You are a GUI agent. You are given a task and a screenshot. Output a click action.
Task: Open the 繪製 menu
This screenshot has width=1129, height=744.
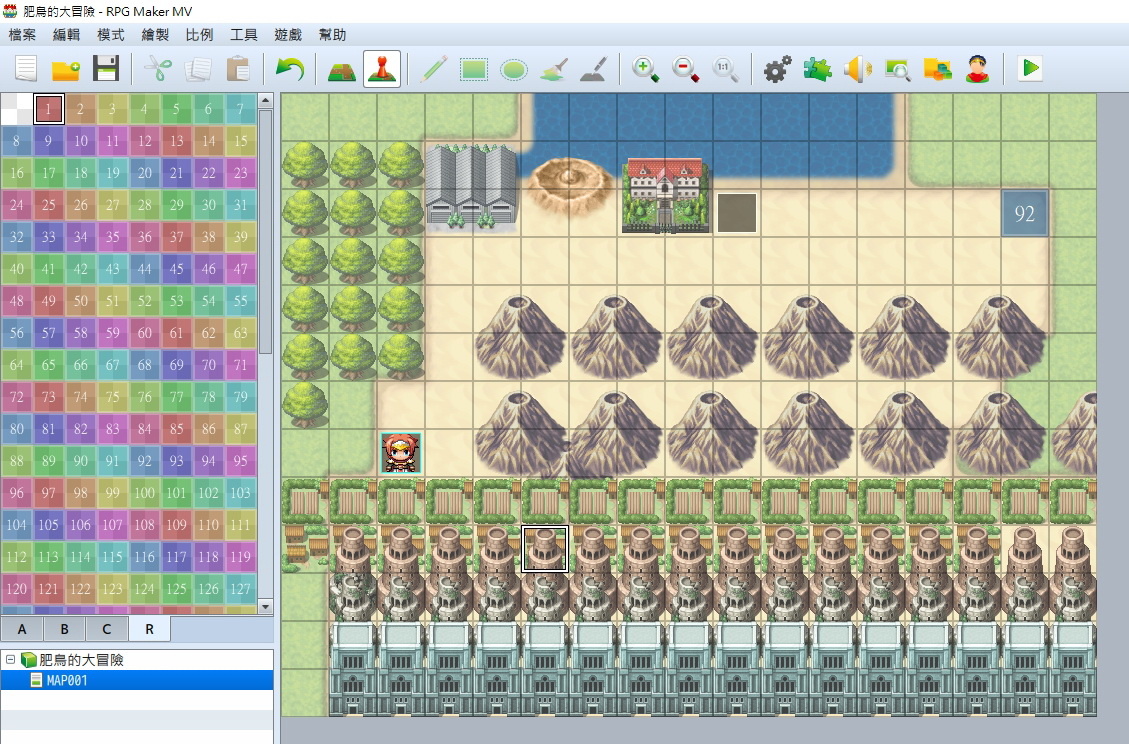point(155,35)
